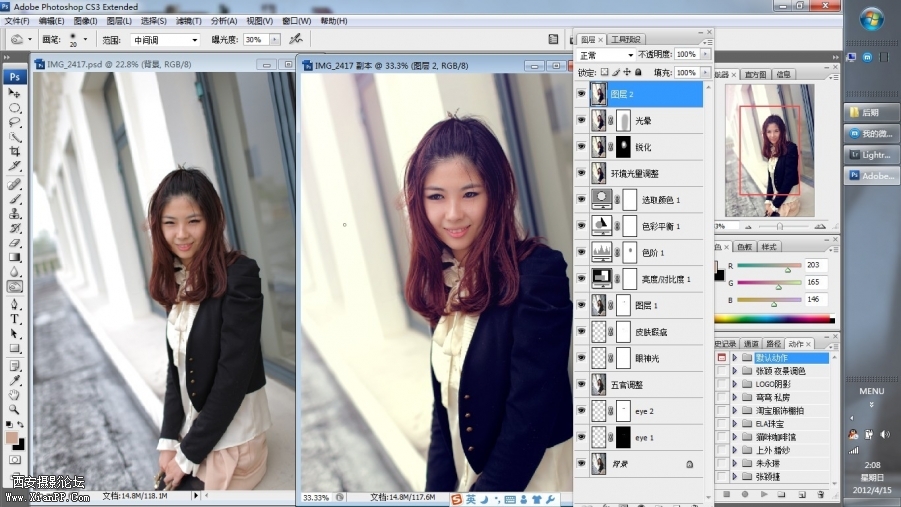The image size is (901, 507).
Task: Toggle airbrush option in options bar
Action: click(295, 40)
